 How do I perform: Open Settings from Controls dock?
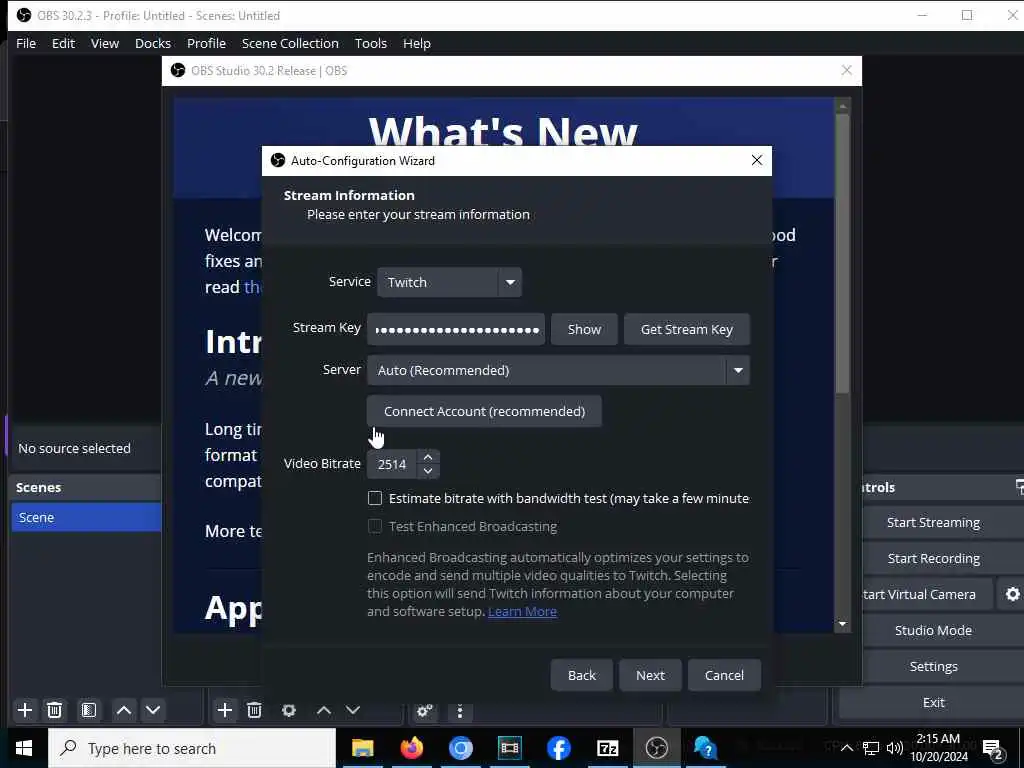pyautogui.click(x=933, y=666)
